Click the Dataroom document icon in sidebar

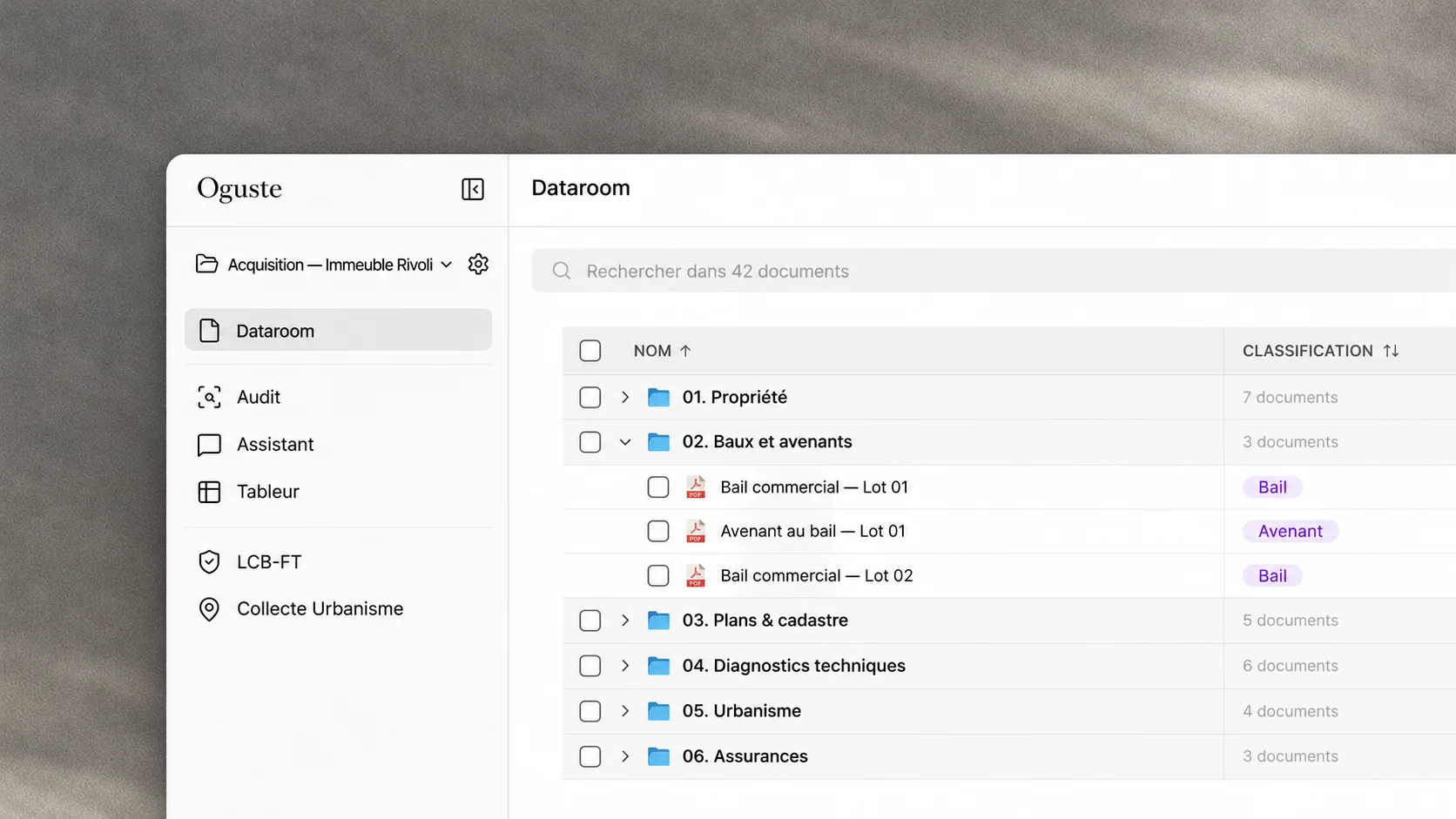209,331
